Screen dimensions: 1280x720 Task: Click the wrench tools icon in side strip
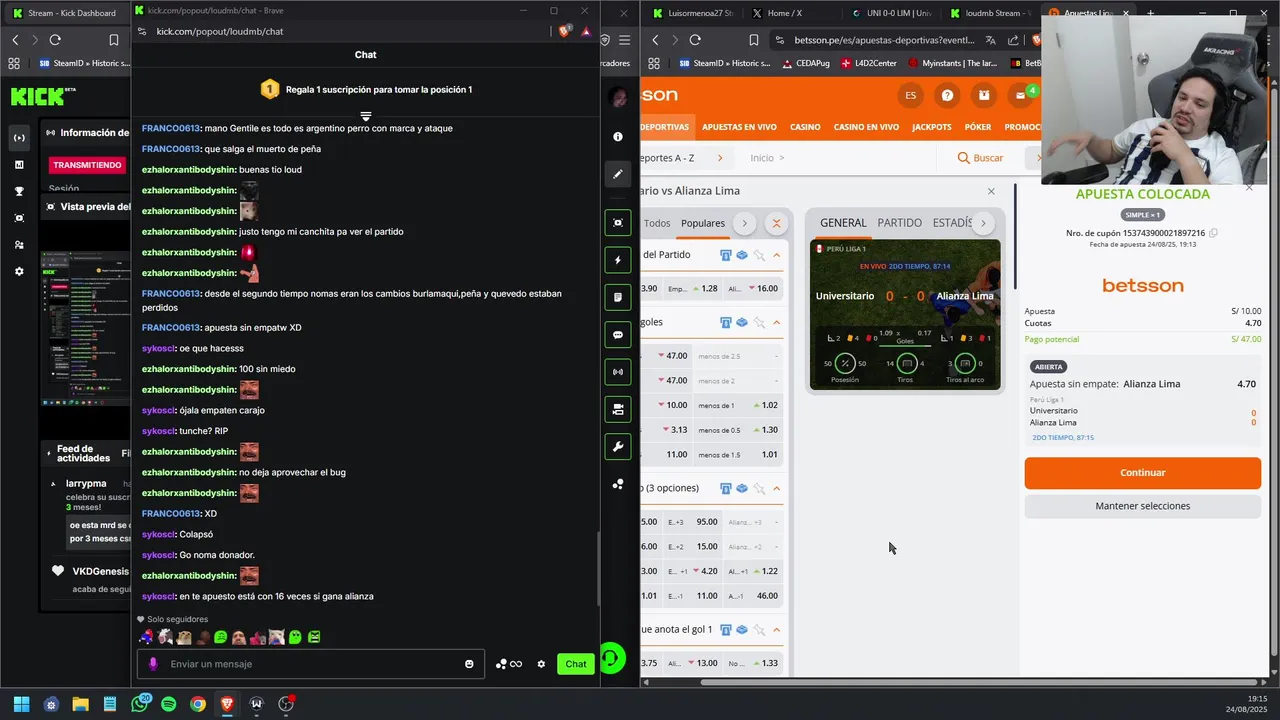coord(618,447)
